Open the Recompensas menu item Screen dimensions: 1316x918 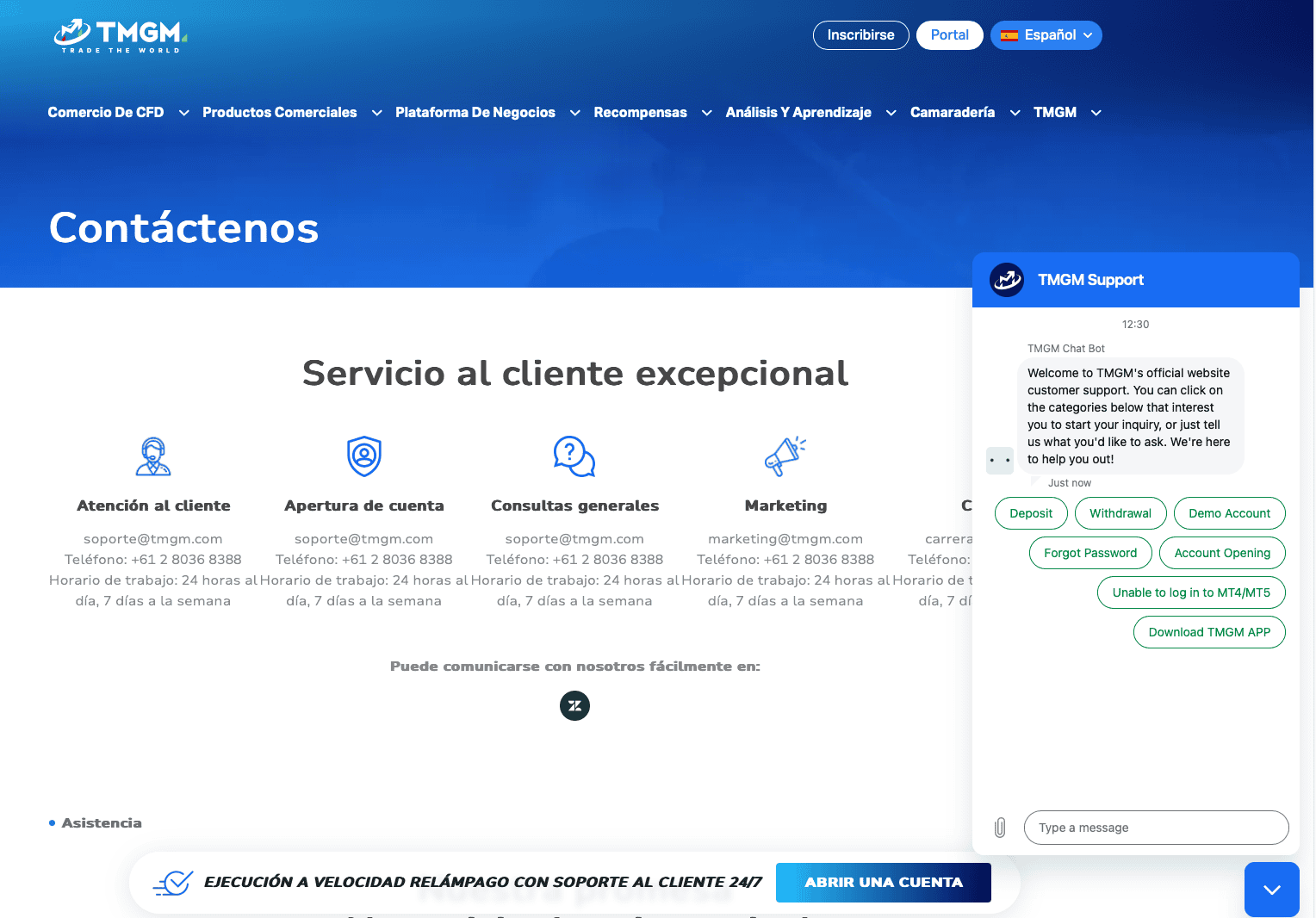click(x=652, y=113)
